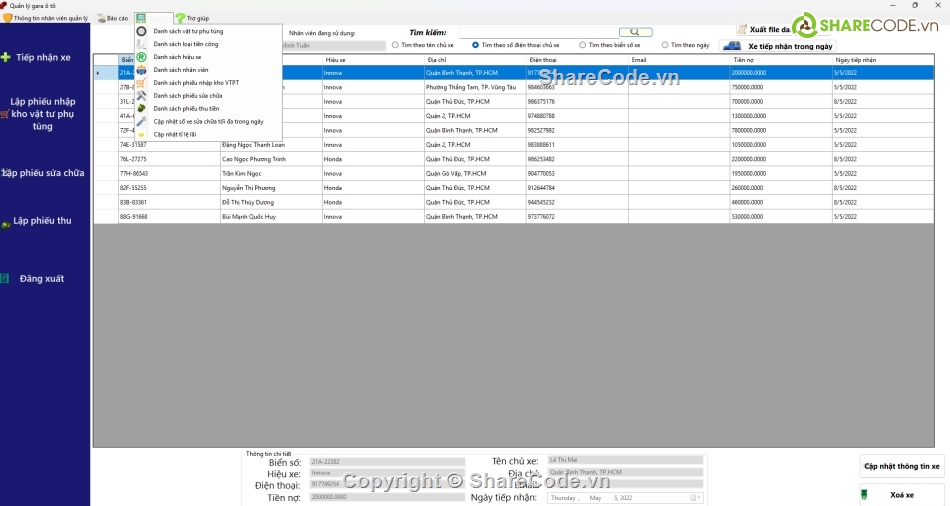Click the green plus icon beside Tiếp nhận xe

pos(6,58)
